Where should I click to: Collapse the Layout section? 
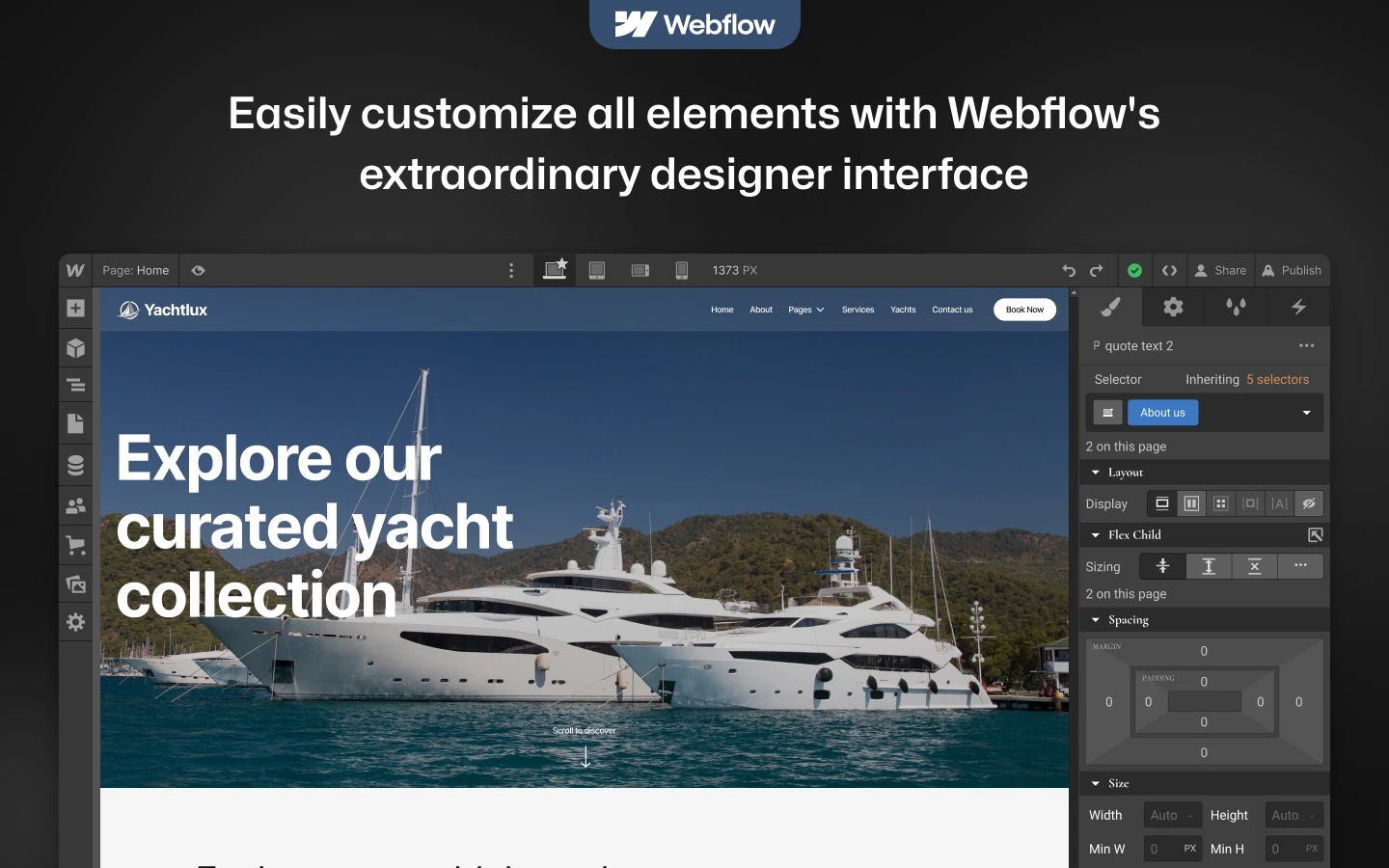(x=1096, y=473)
